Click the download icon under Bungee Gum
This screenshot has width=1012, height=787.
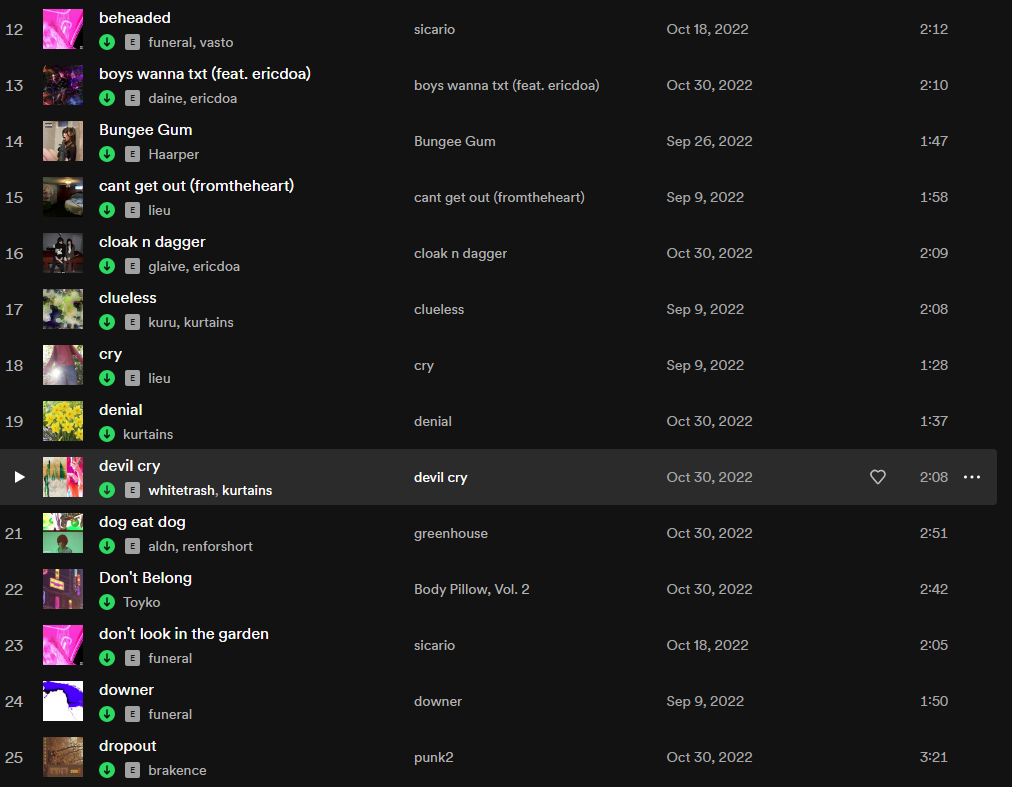click(107, 154)
